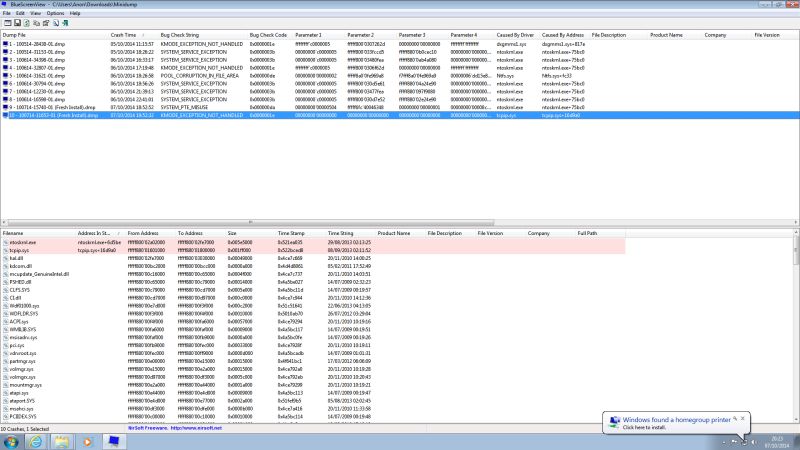This screenshot has width=800, height=450.
Task: Close the homegroup printer notification balloon
Action: [x=743, y=418]
